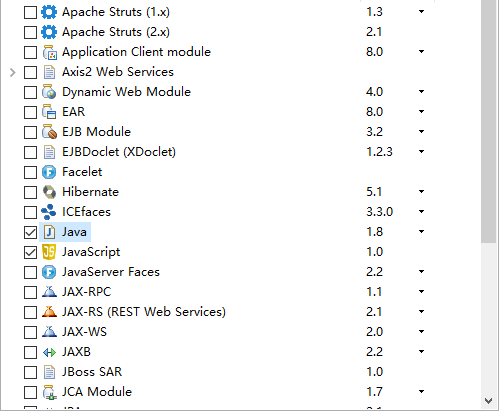The height and width of the screenshot is (411, 499).
Task: Tick the Hibernate facet checkbox
Action: coord(30,192)
